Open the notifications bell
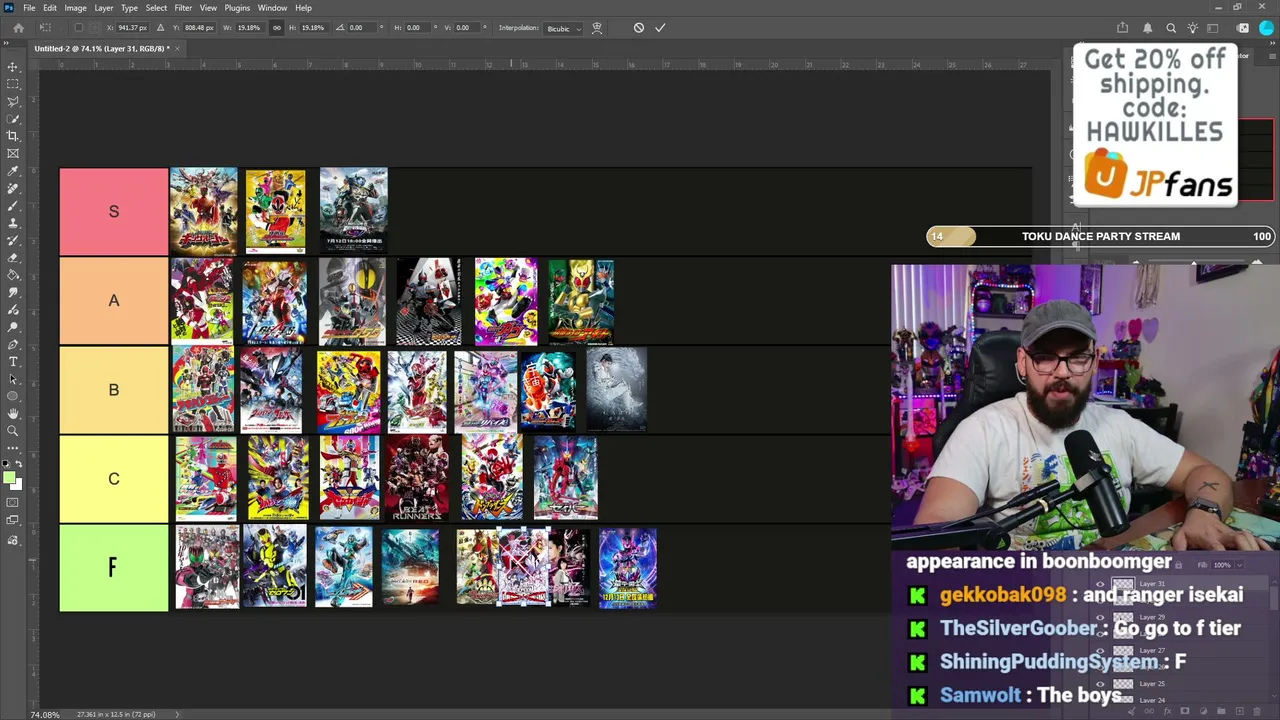 coord(1147,28)
